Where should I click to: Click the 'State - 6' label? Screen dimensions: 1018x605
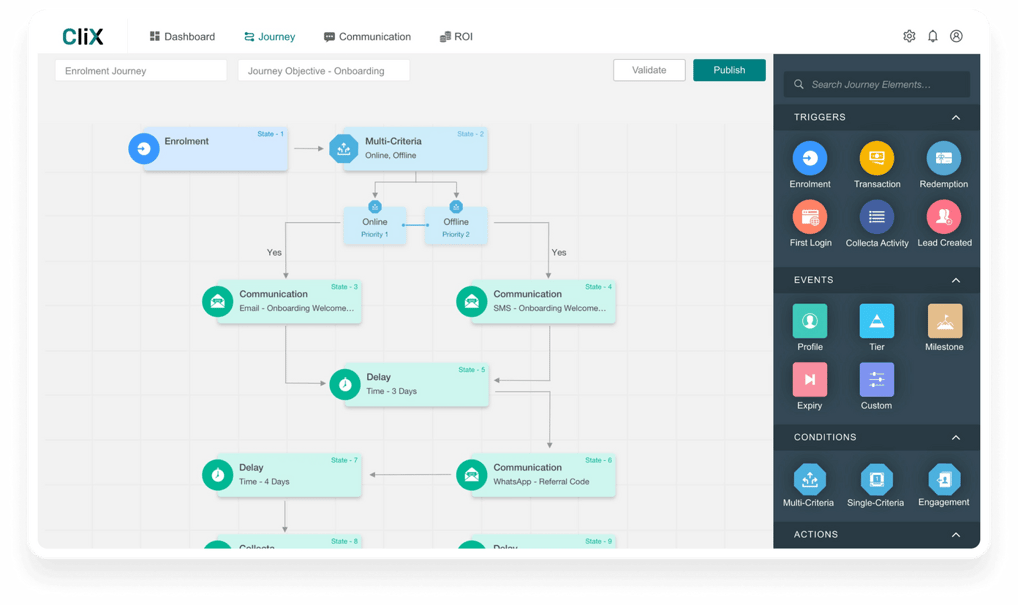(599, 460)
